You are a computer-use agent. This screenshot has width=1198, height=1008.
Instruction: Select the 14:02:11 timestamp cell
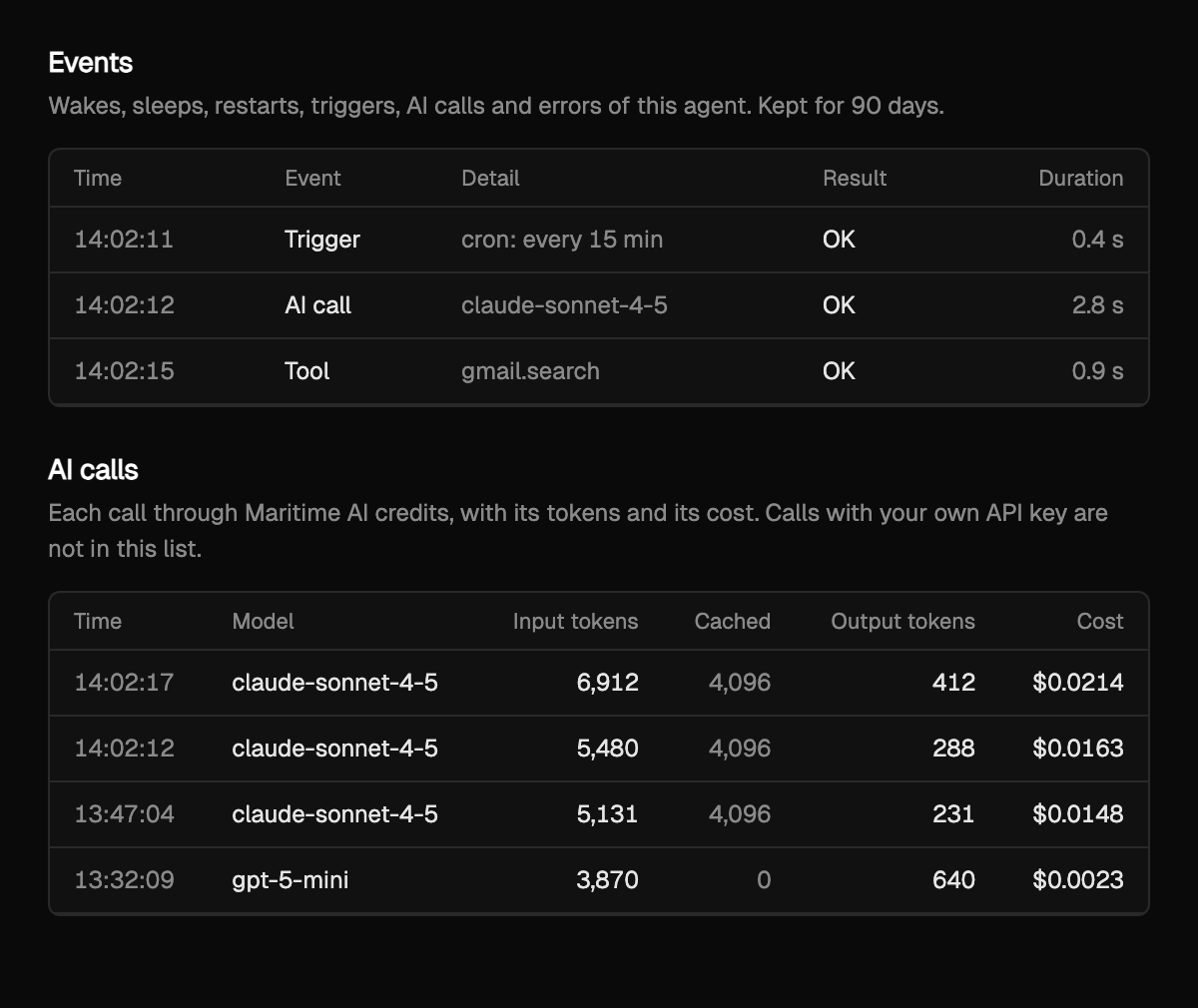[x=124, y=240]
